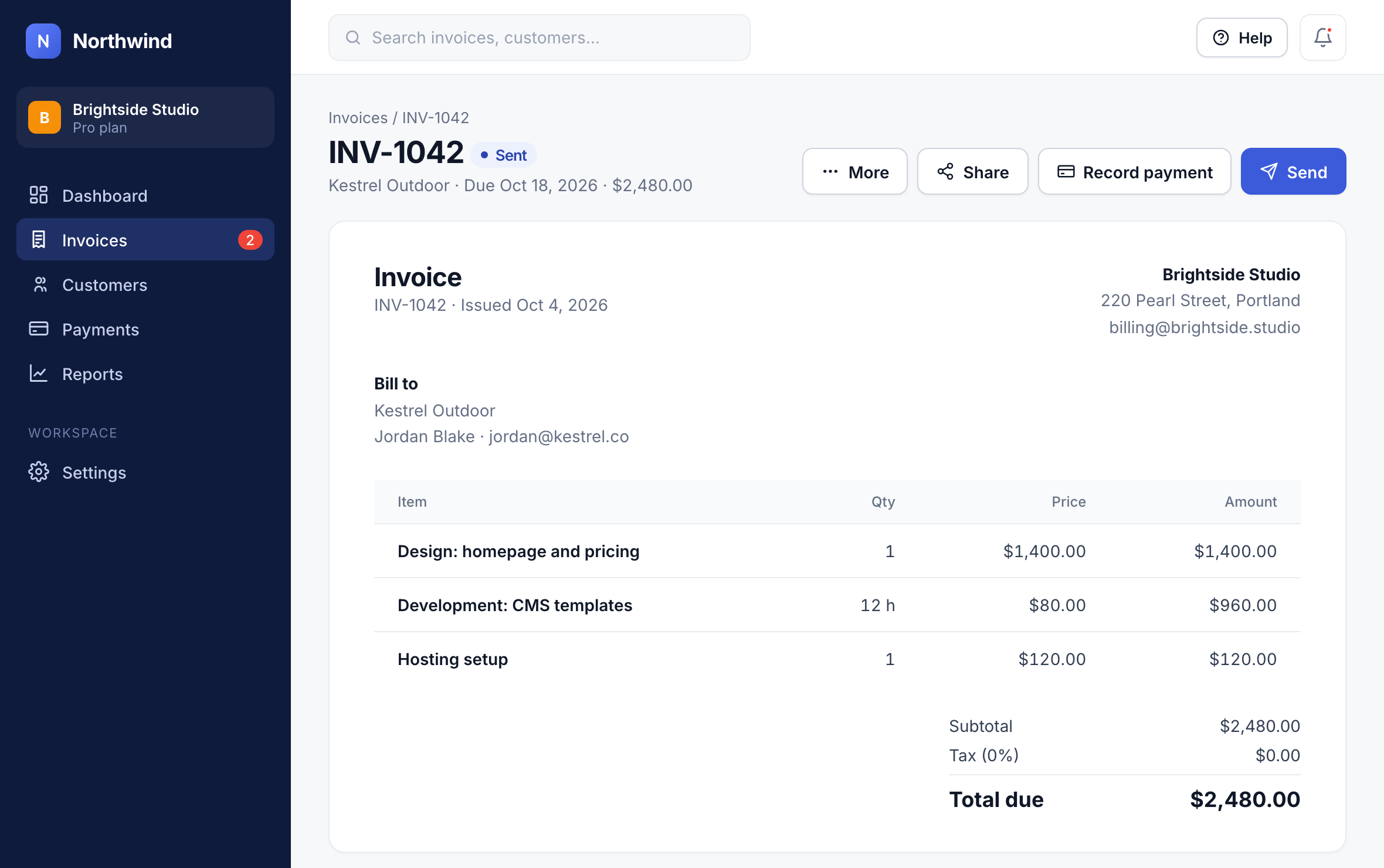This screenshot has width=1384, height=868.
Task: Click the Northwind logo icon
Action: point(43,41)
